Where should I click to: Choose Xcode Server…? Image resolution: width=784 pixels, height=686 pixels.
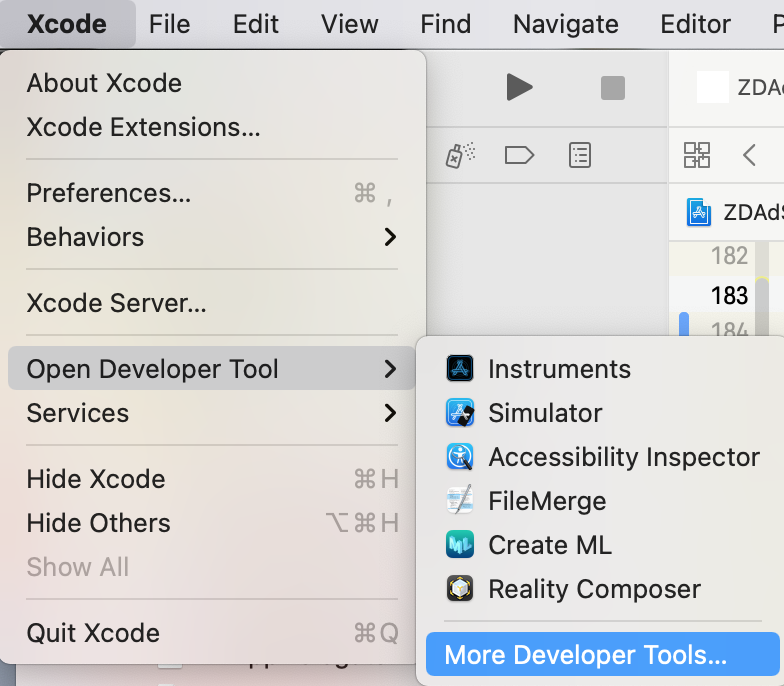[x=212, y=303]
